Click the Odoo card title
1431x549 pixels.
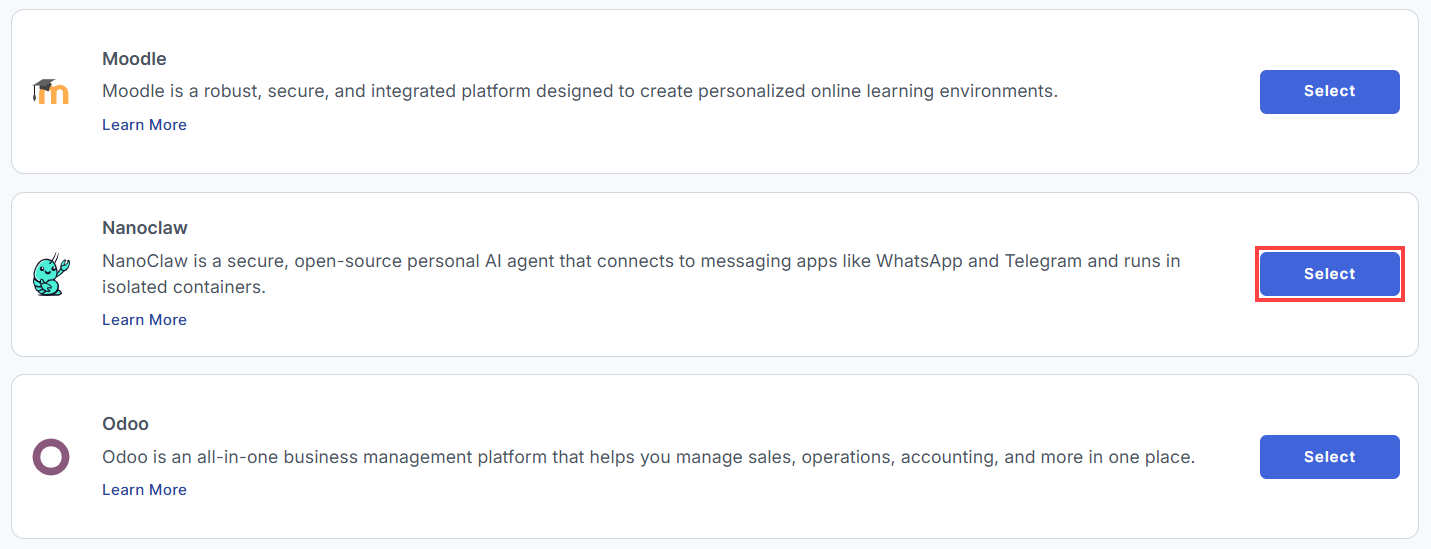125,424
